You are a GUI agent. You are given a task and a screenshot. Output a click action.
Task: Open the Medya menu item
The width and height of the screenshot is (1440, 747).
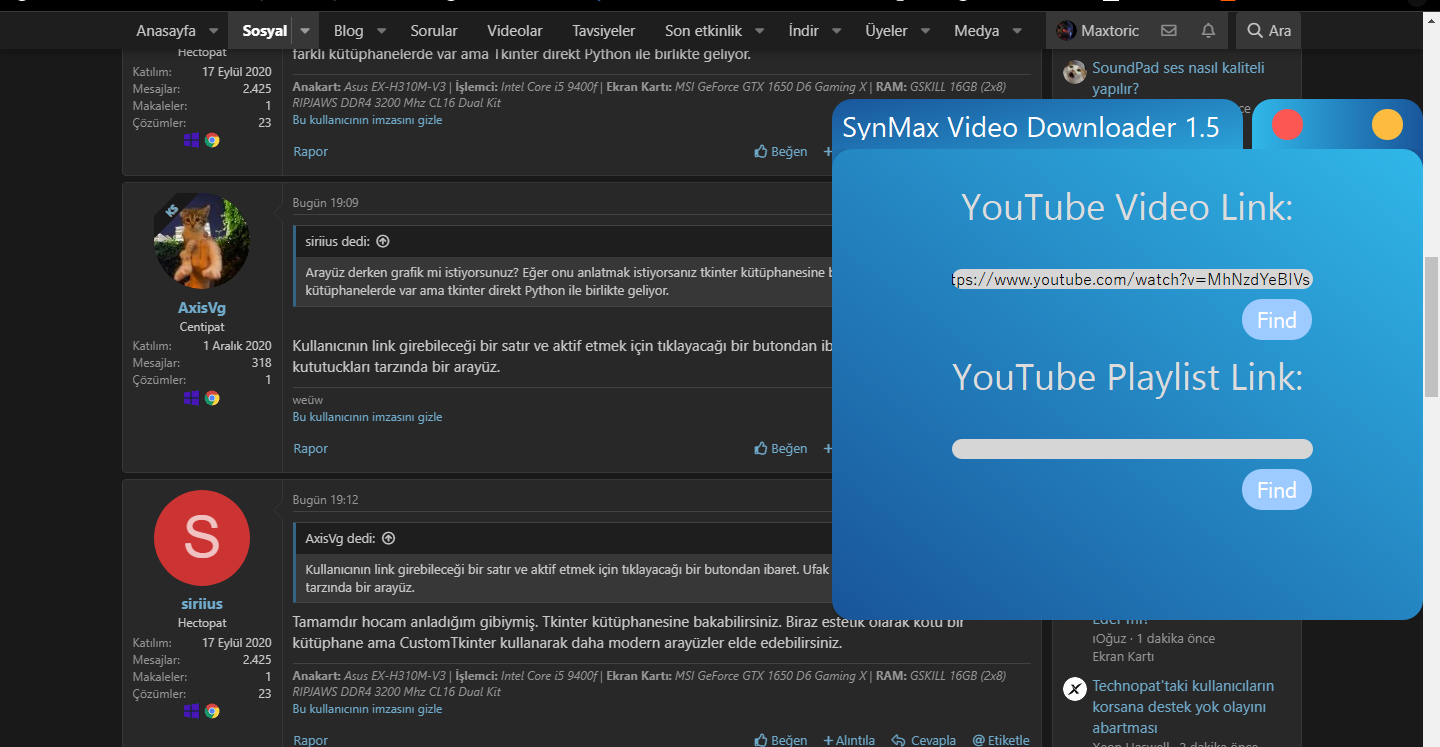(977, 31)
